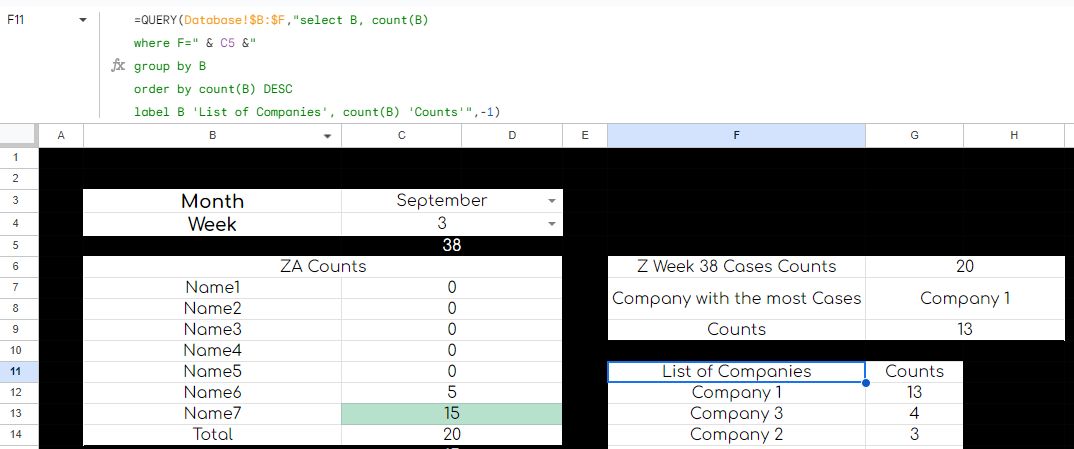Click the 'ZA Counts' header cell

click(323, 266)
